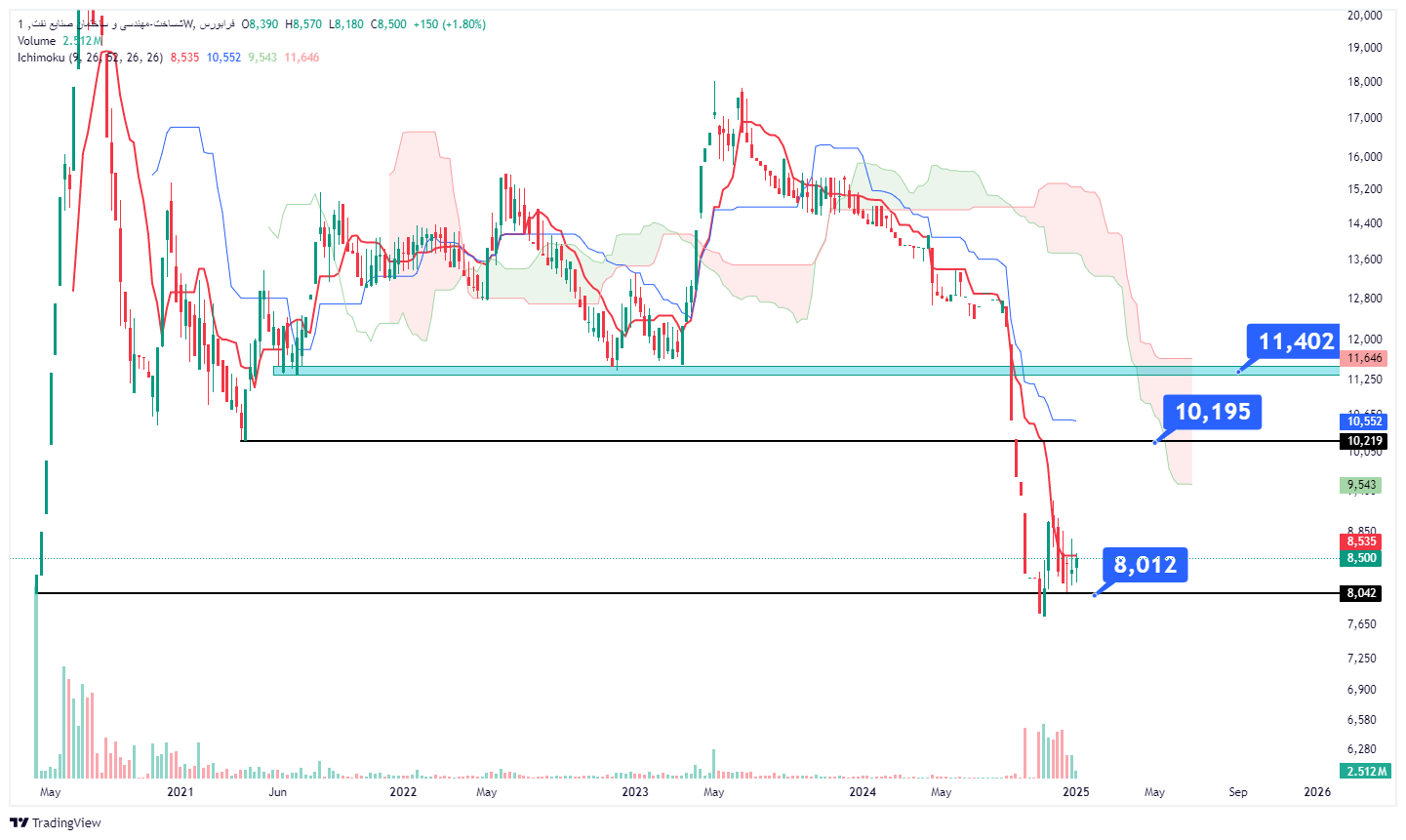The image size is (1406, 840).
Task: Click the 12,800 price axis label
Action: (x=1364, y=299)
